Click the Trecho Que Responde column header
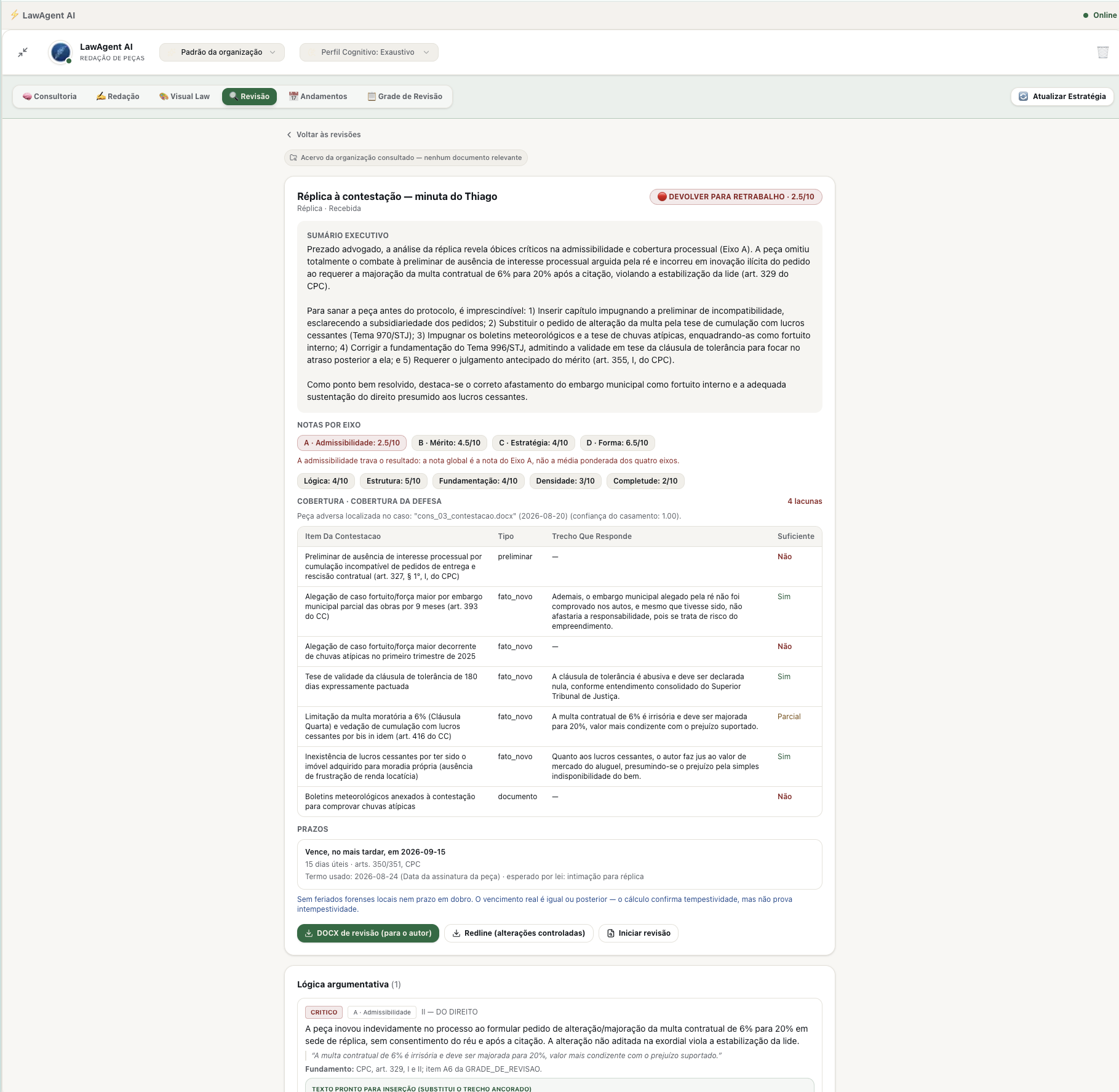Viewport: 1119px width, 1092px height. [x=592, y=536]
